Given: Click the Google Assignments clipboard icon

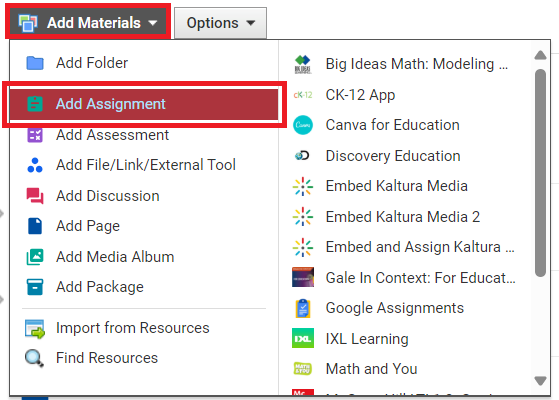Looking at the screenshot, I should click(303, 308).
